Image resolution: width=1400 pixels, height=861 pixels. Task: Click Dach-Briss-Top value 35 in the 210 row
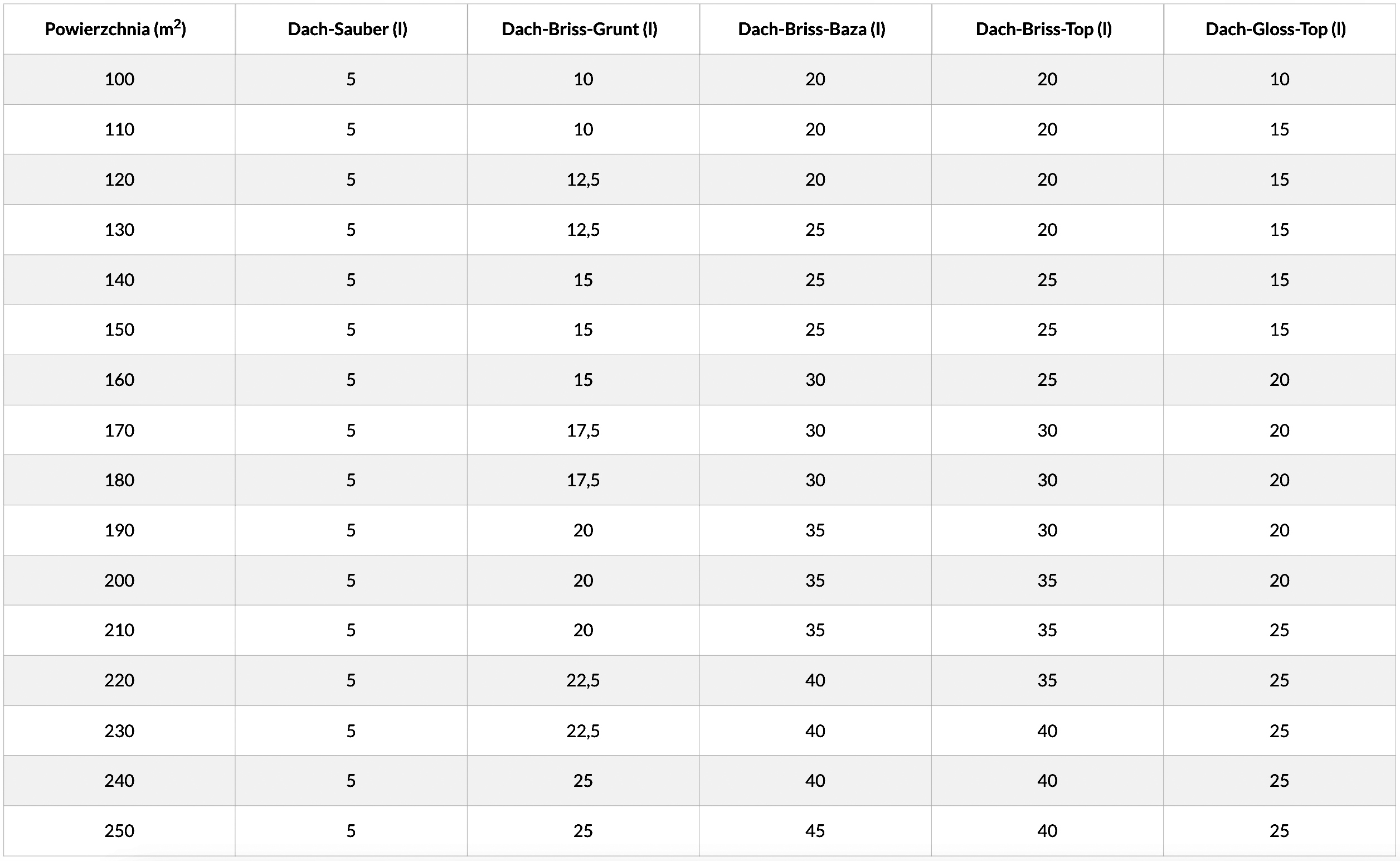click(x=1047, y=630)
